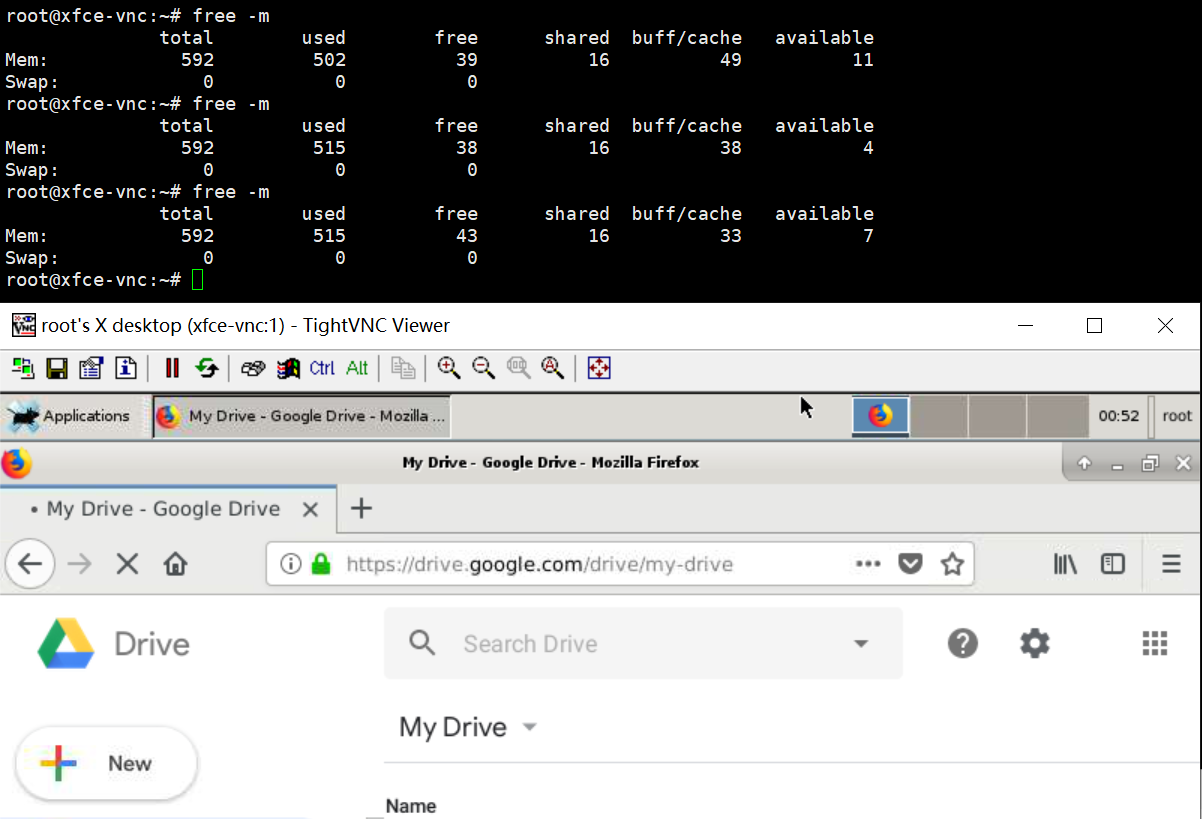1202x819 pixels.
Task: Switch TightVNC to full screen mode
Action: (x=599, y=368)
